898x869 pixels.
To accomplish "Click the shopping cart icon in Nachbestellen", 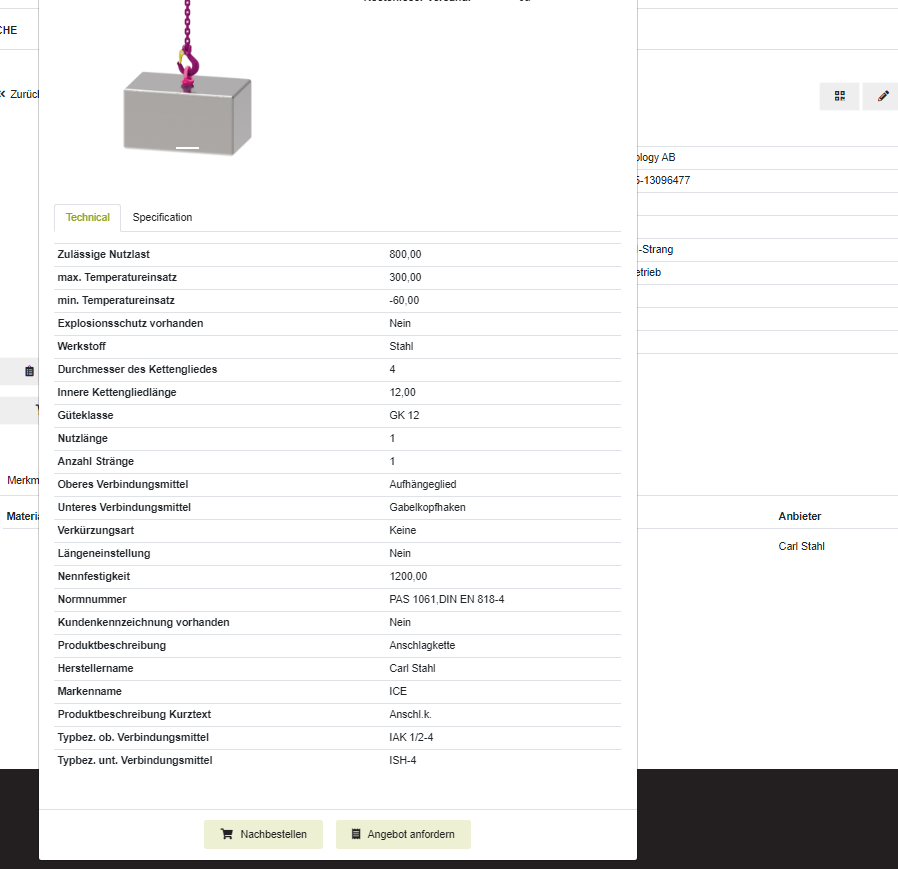I will [227, 834].
